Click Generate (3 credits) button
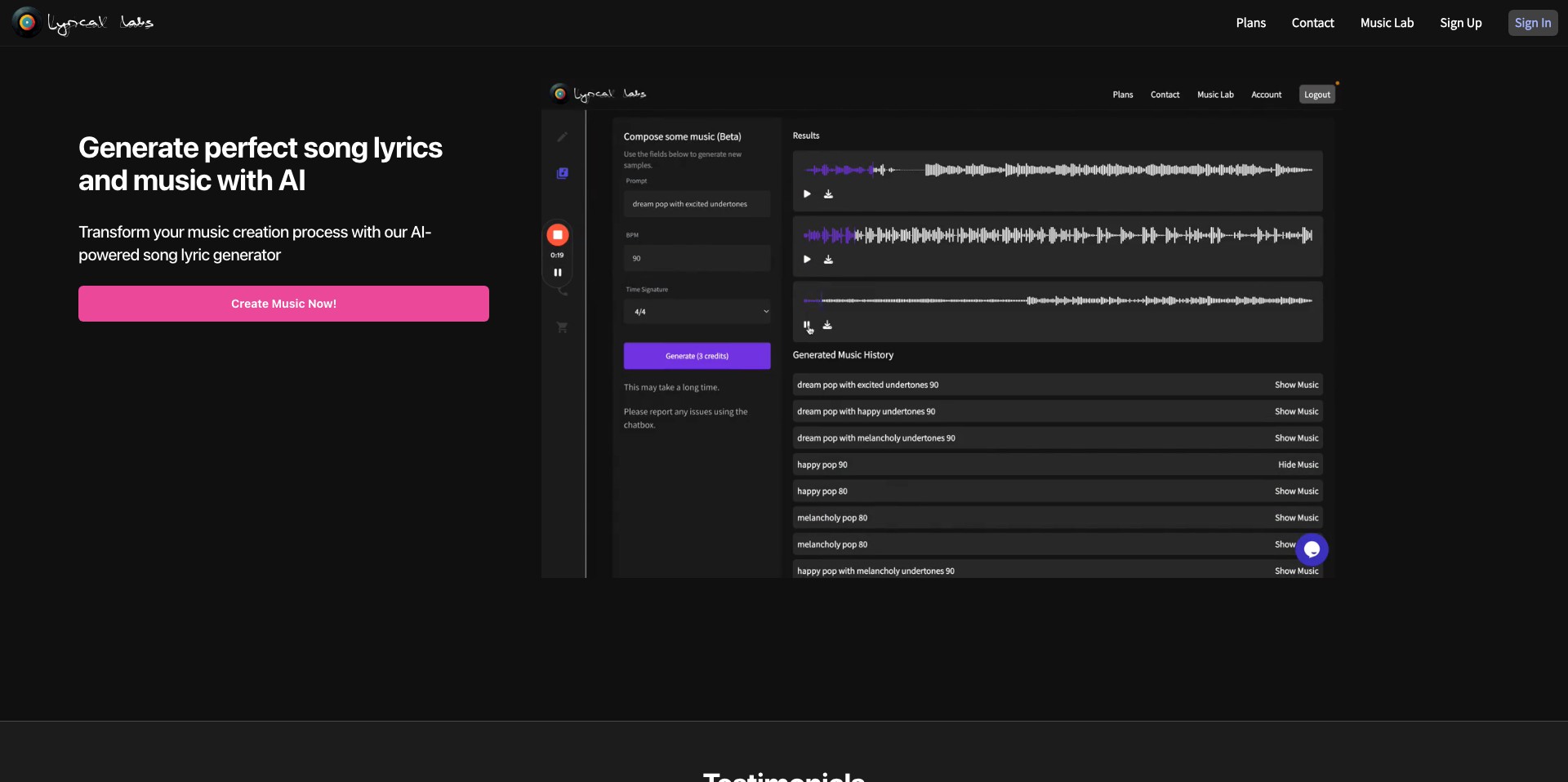Viewport: 1568px width, 782px height. 697,356
